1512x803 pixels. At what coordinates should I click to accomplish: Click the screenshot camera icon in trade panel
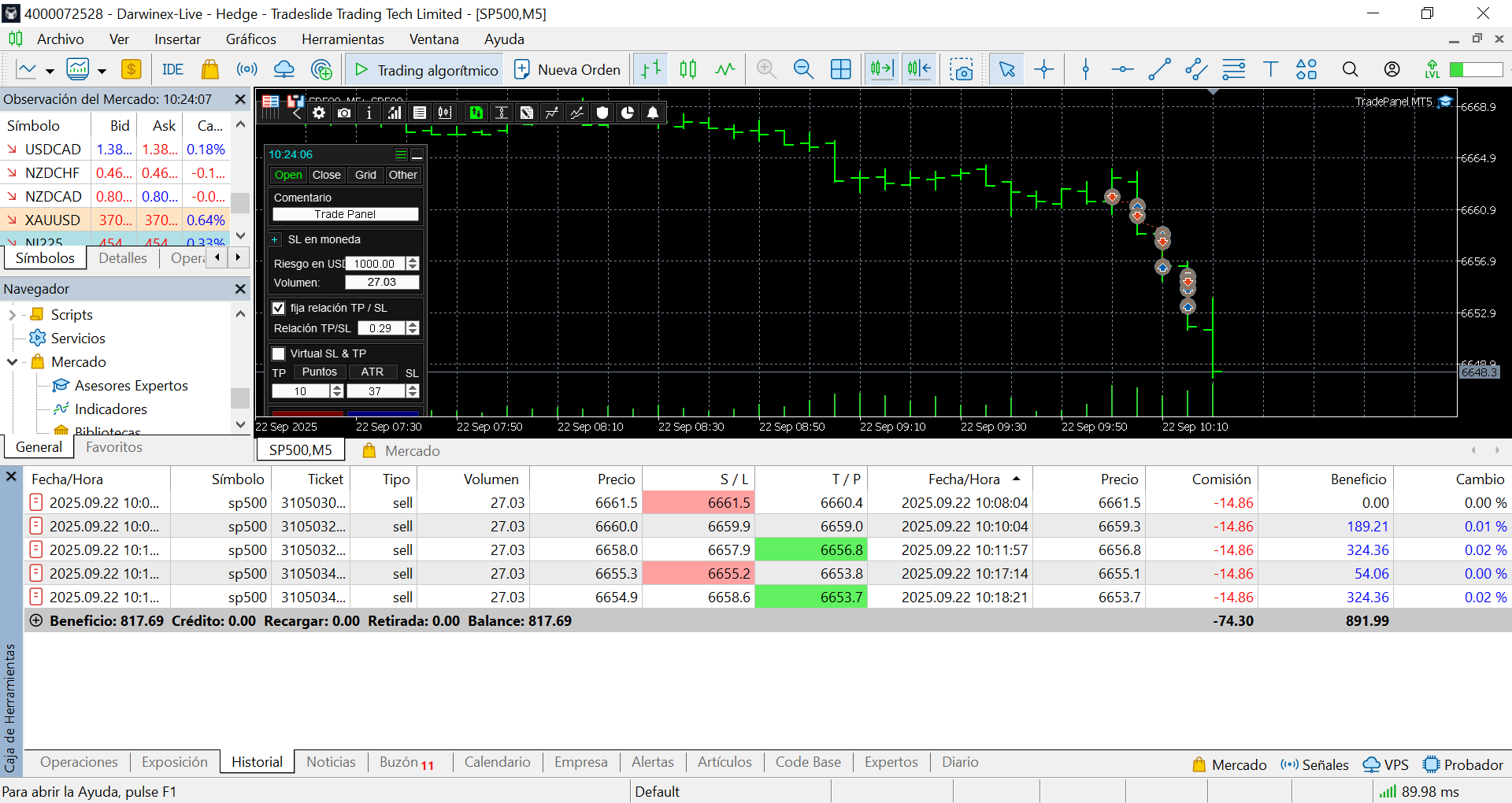(344, 113)
